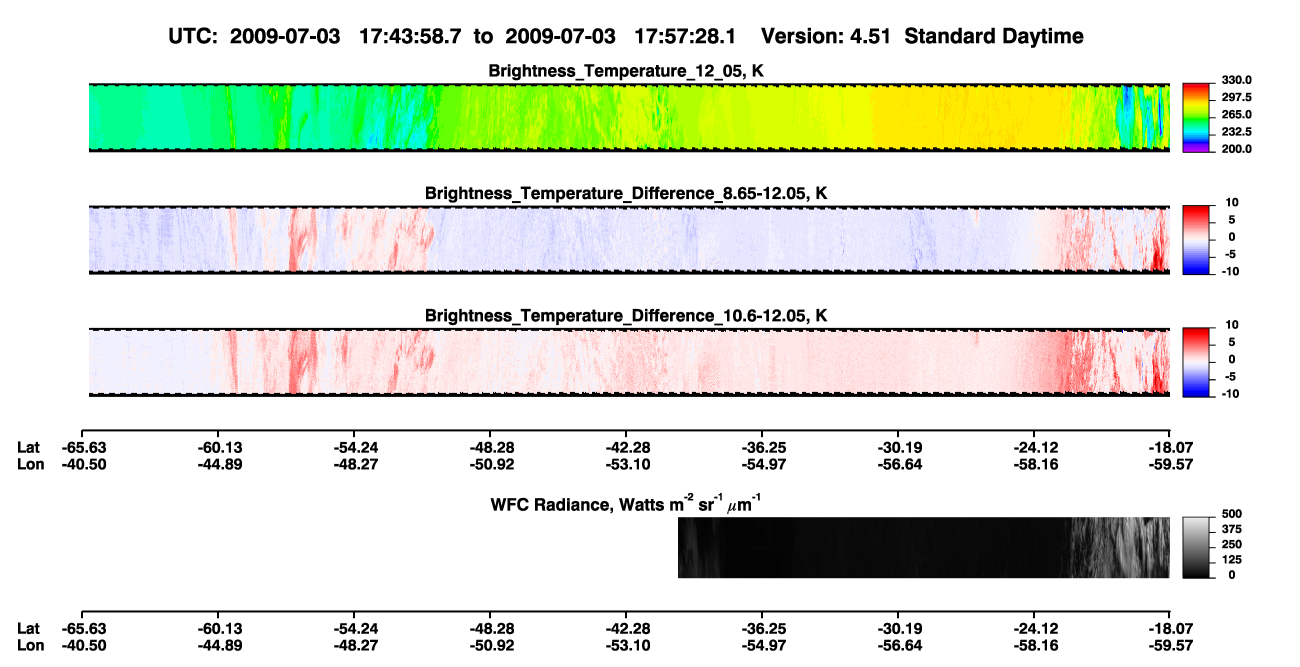This screenshot has height=667, width=1300.
Task: Click the -10 tick of the 10.6-12.05 colorbar
Action: [1233, 393]
